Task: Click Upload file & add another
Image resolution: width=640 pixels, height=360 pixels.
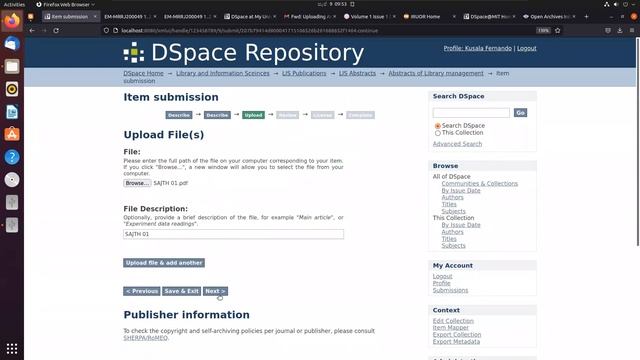Action: (x=164, y=263)
